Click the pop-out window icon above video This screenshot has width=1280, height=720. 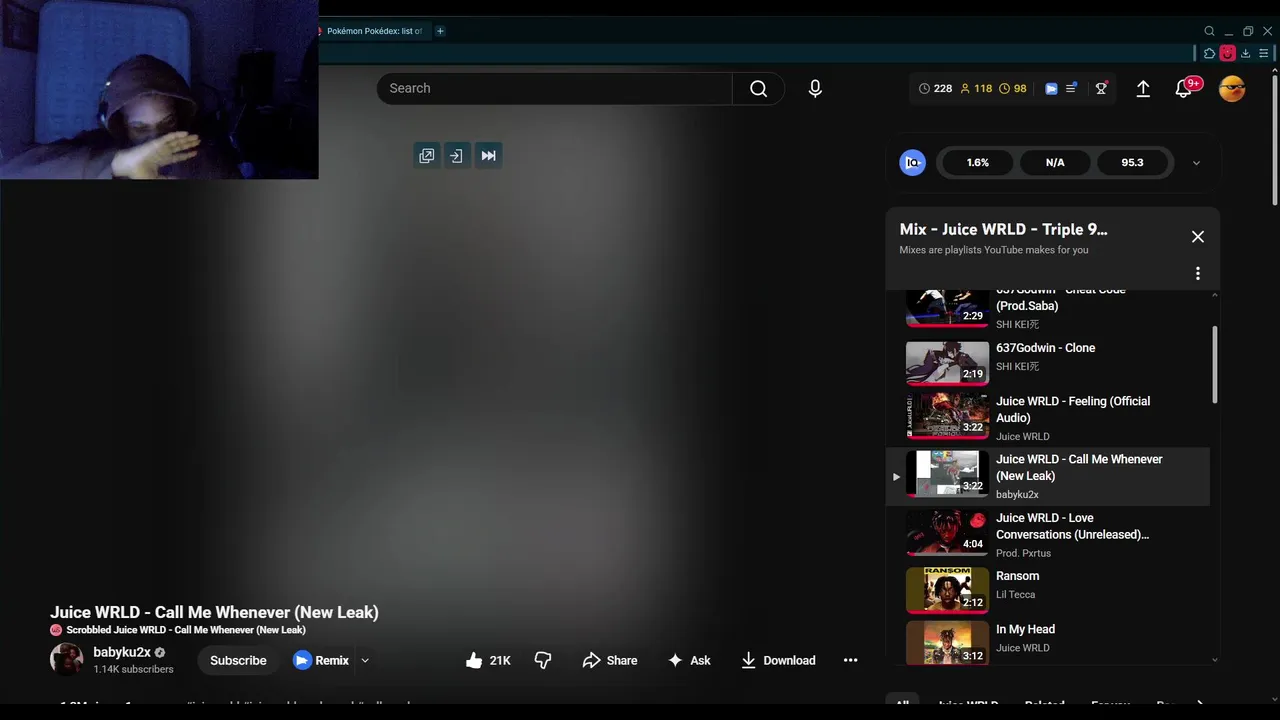click(427, 155)
